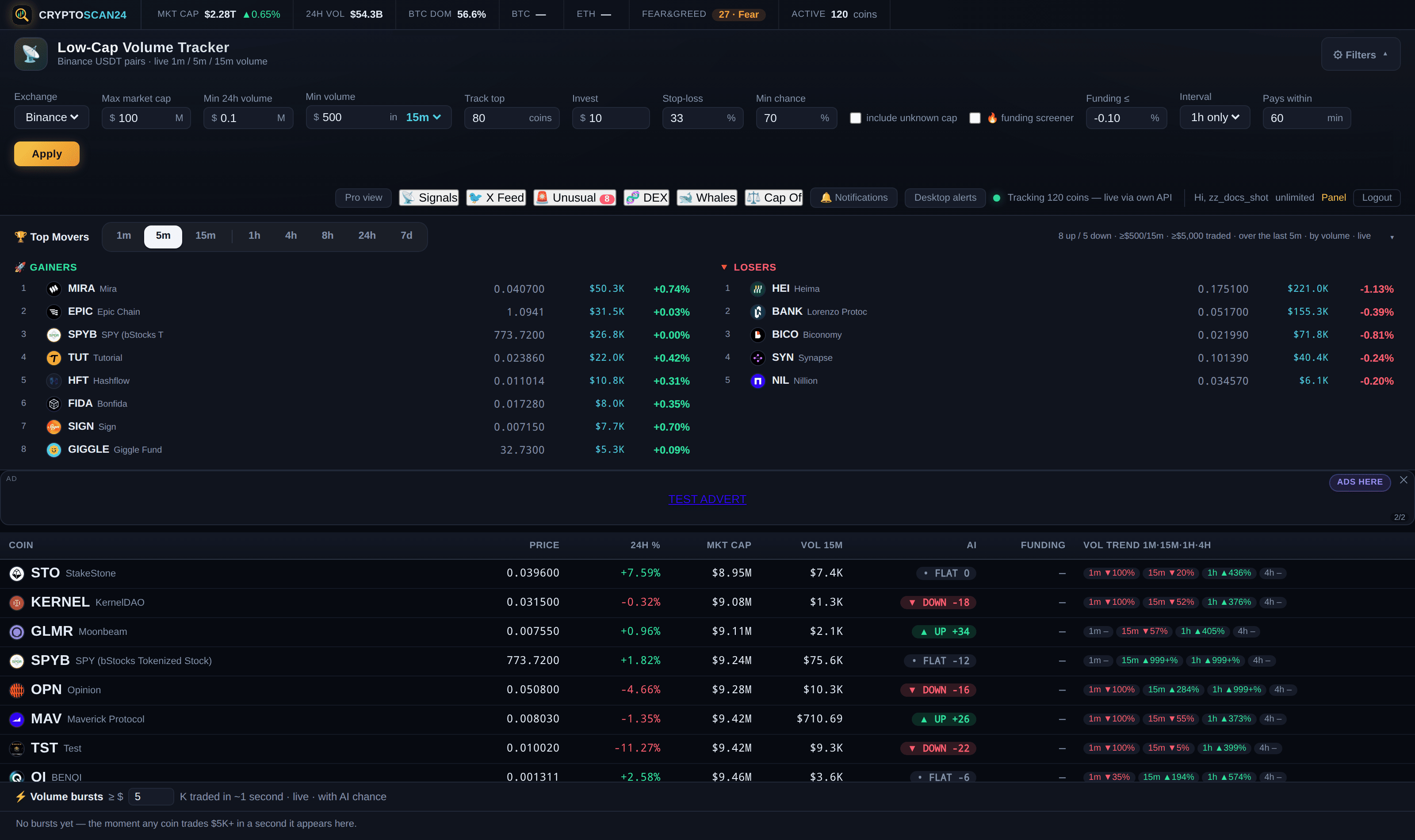The image size is (1415, 840).
Task: Click the HFT coin icon
Action: click(54, 381)
